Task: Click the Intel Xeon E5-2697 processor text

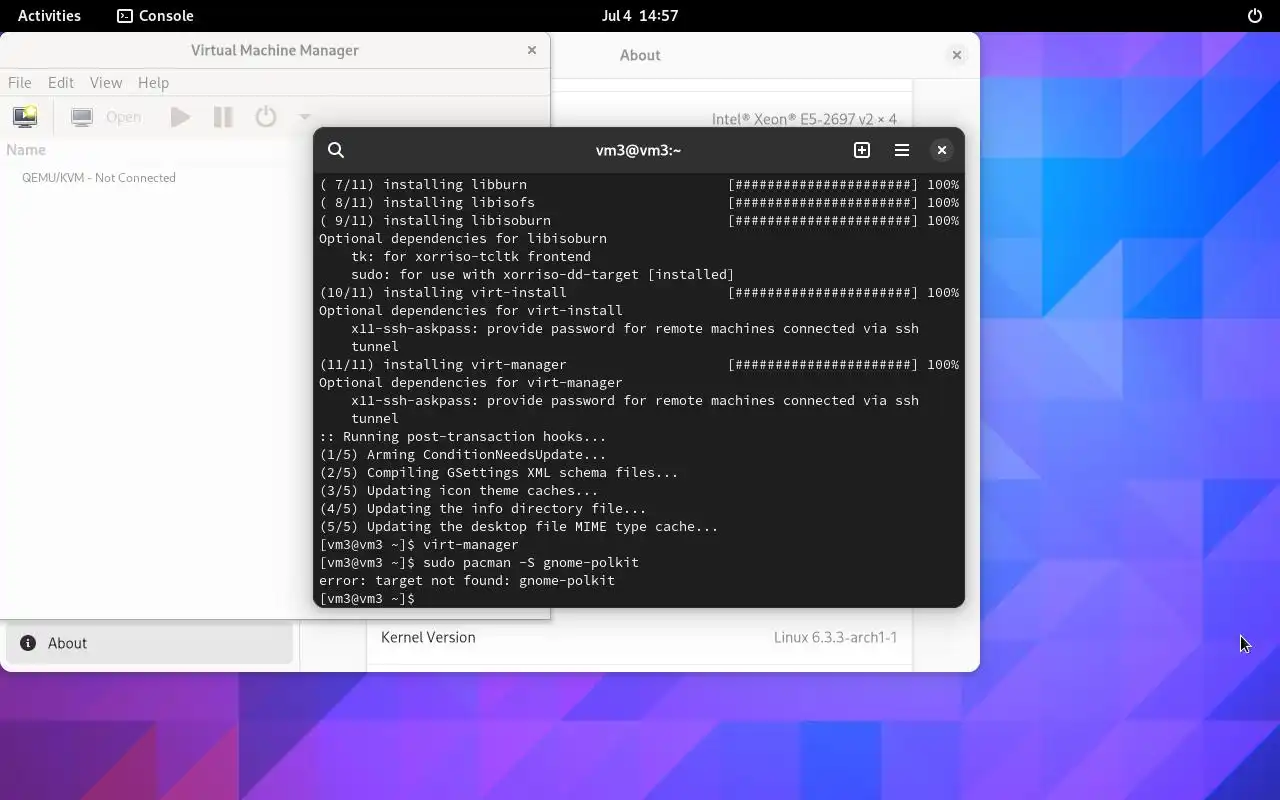Action: pyautogui.click(x=804, y=119)
